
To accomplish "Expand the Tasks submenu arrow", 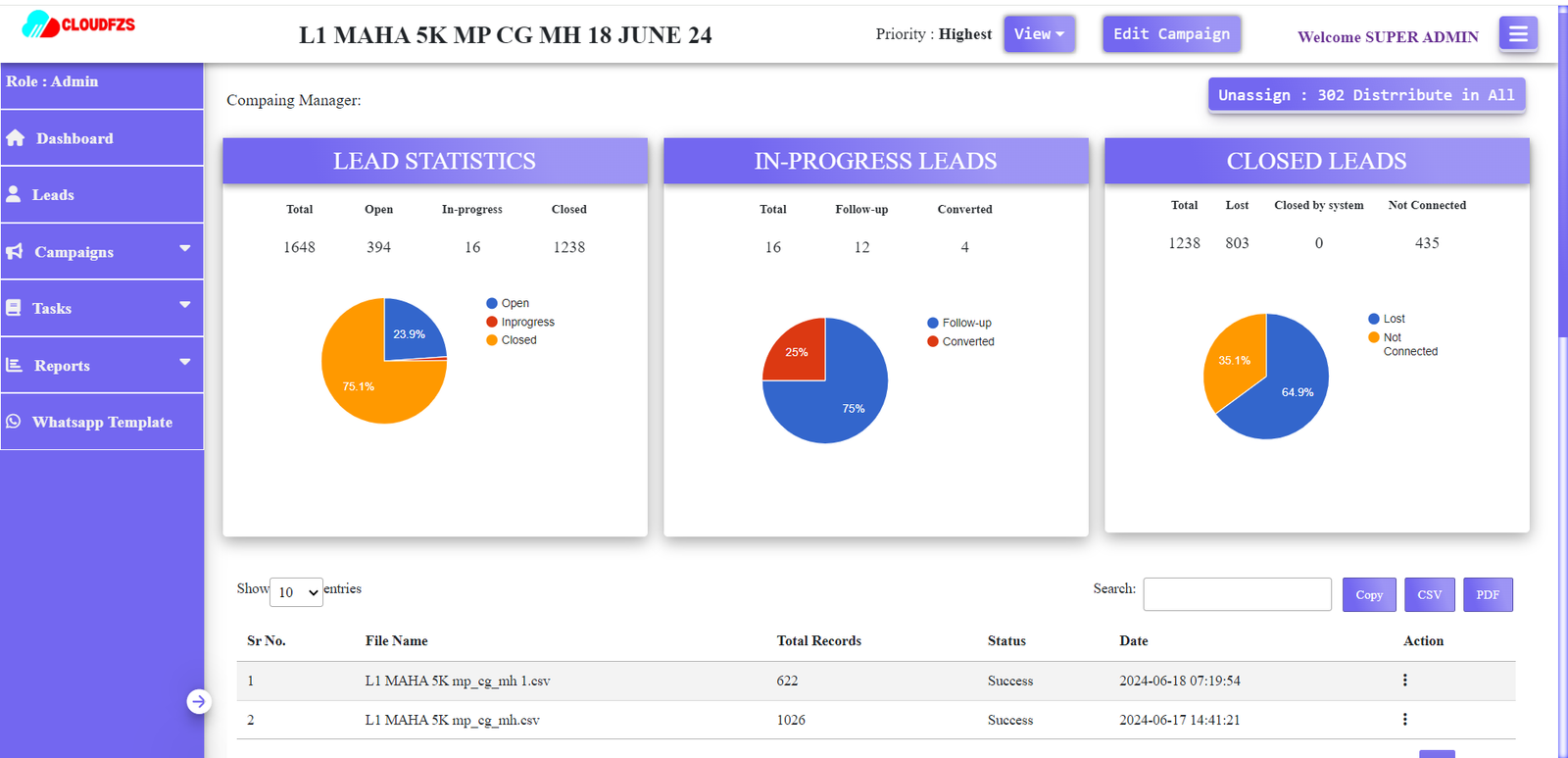I will pos(185,305).
